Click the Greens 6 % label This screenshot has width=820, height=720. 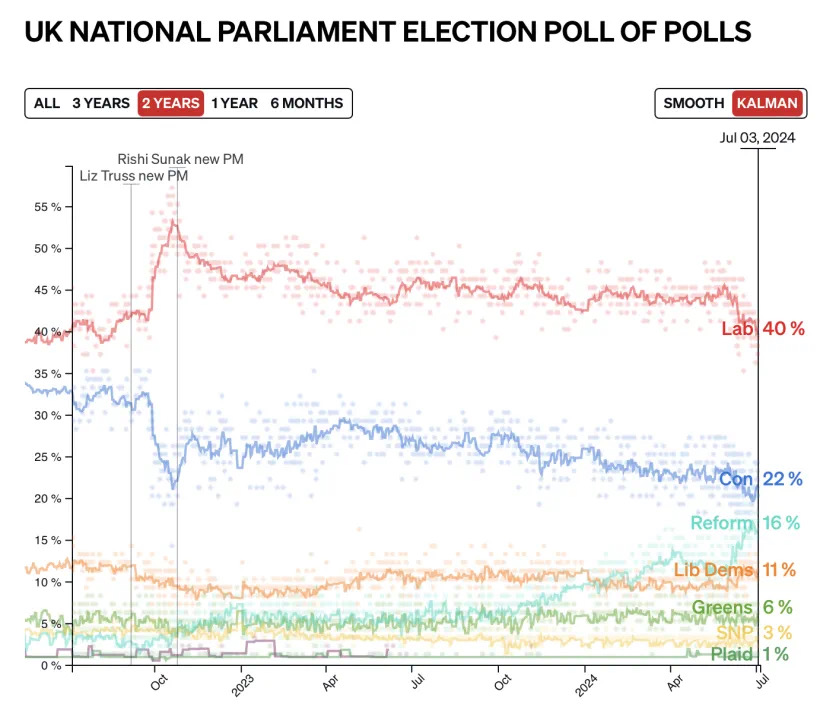click(742, 608)
